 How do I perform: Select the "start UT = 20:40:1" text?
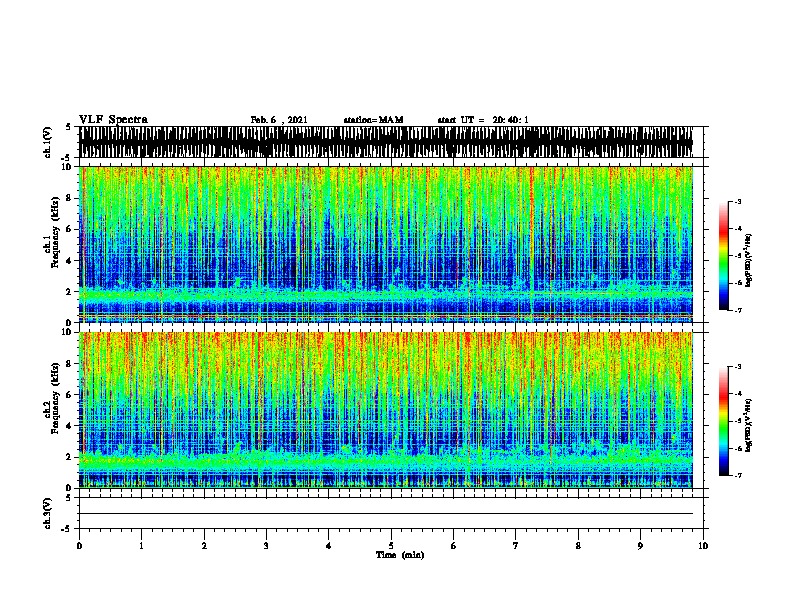pos(483,120)
